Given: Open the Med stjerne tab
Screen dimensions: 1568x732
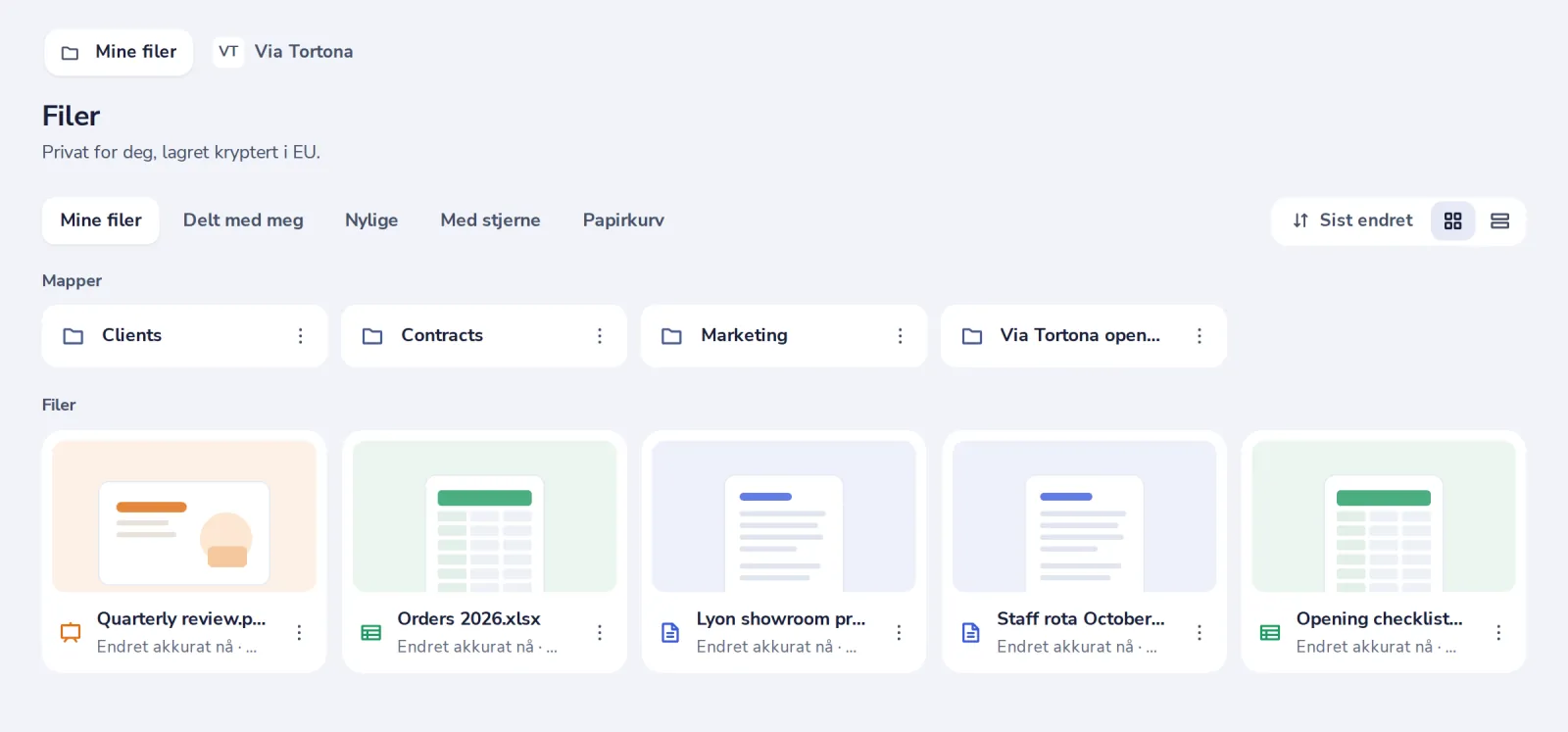Looking at the screenshot, I should 490,220.
